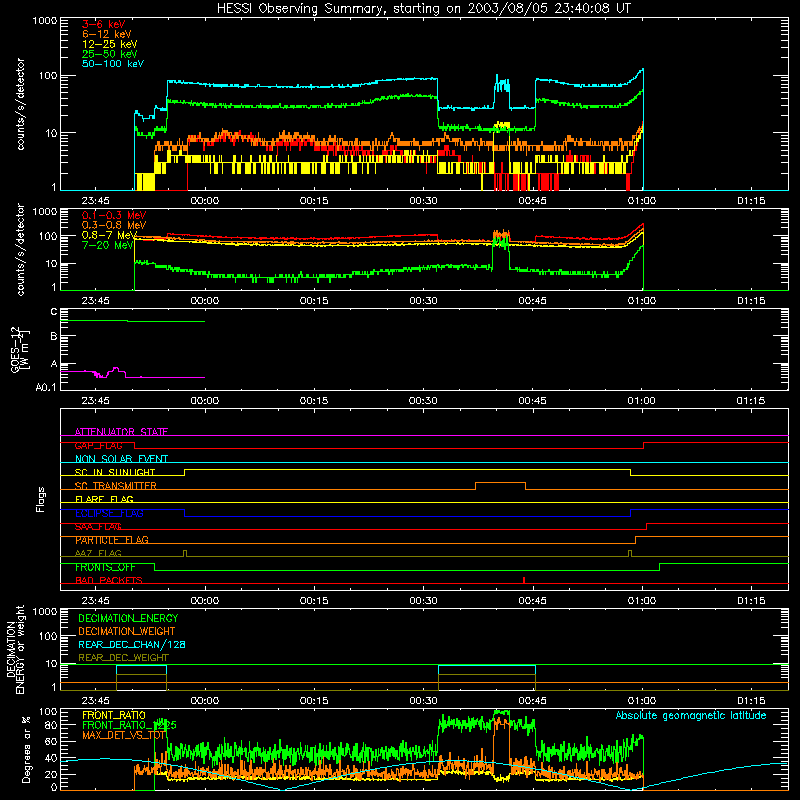Screen dimensions: 800x800
Task: Select the SC_TRANSMITTER flag label
Action: pyautogui.click(x=116, y=486)
